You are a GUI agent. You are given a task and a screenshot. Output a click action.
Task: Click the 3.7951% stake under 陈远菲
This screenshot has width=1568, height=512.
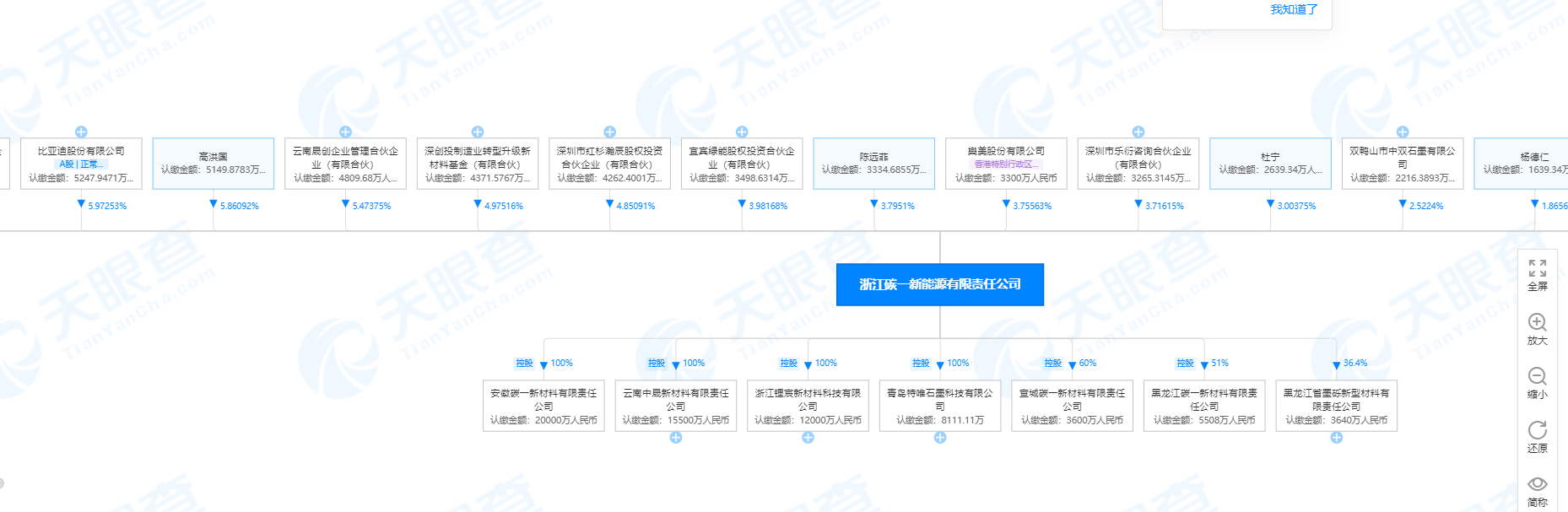pos(898,206)
